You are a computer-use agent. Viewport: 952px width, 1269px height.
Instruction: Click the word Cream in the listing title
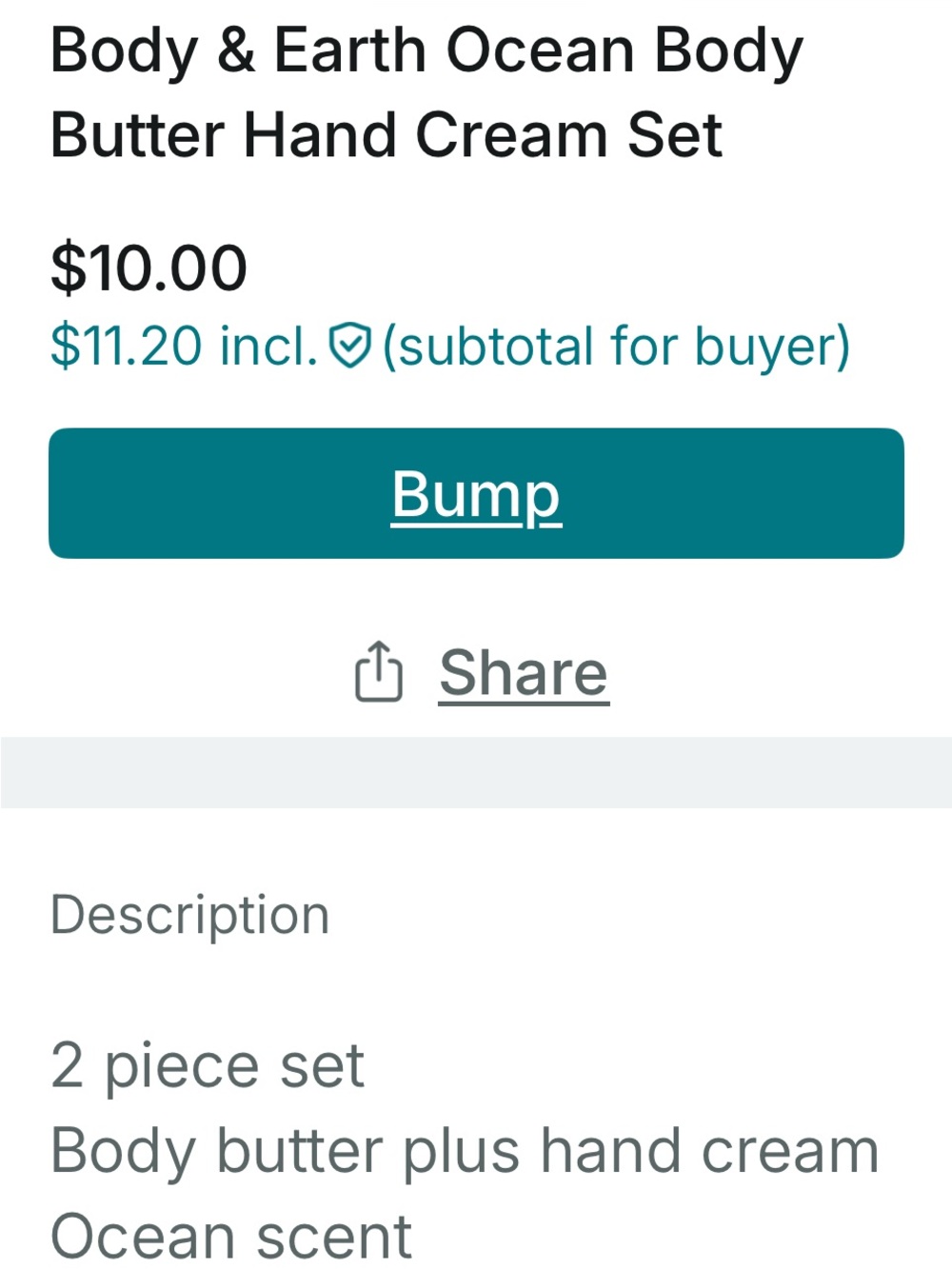click(510, 134)
